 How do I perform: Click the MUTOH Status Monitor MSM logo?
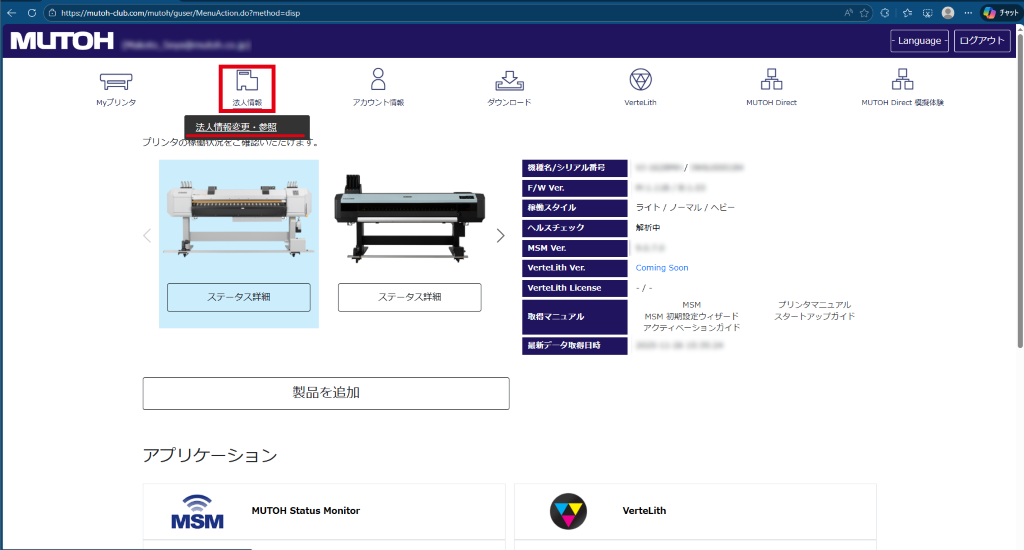197,511
